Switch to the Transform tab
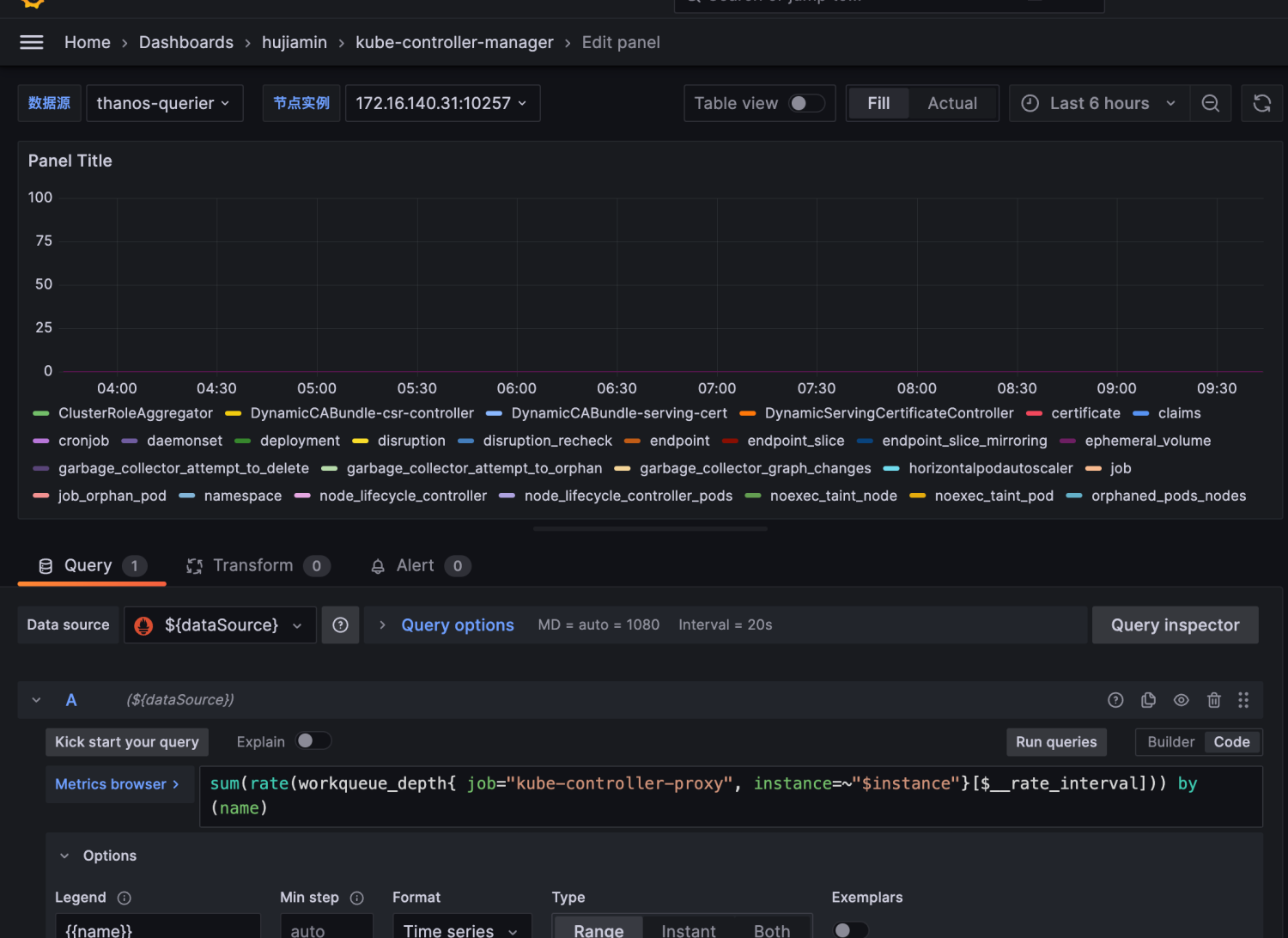The width and height of the screenshot is (1288, 938). tap(252, 565)
